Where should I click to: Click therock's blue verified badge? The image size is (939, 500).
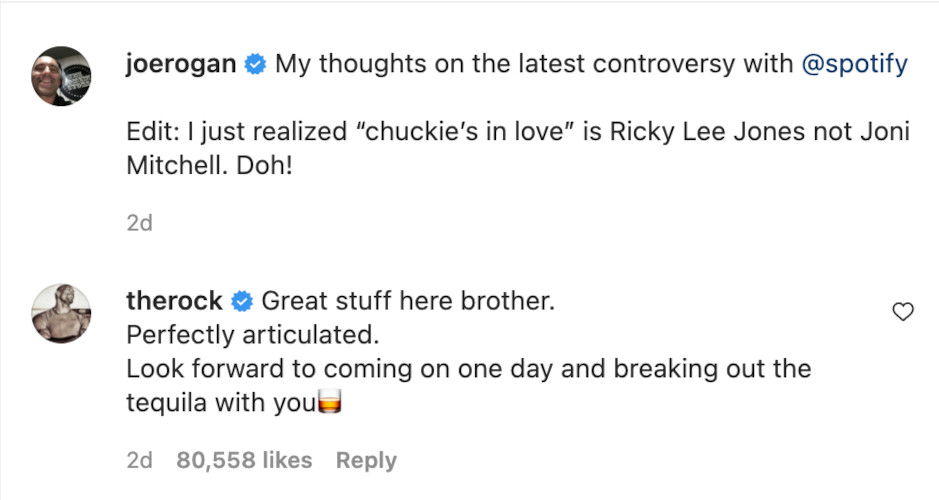(242, 301)
